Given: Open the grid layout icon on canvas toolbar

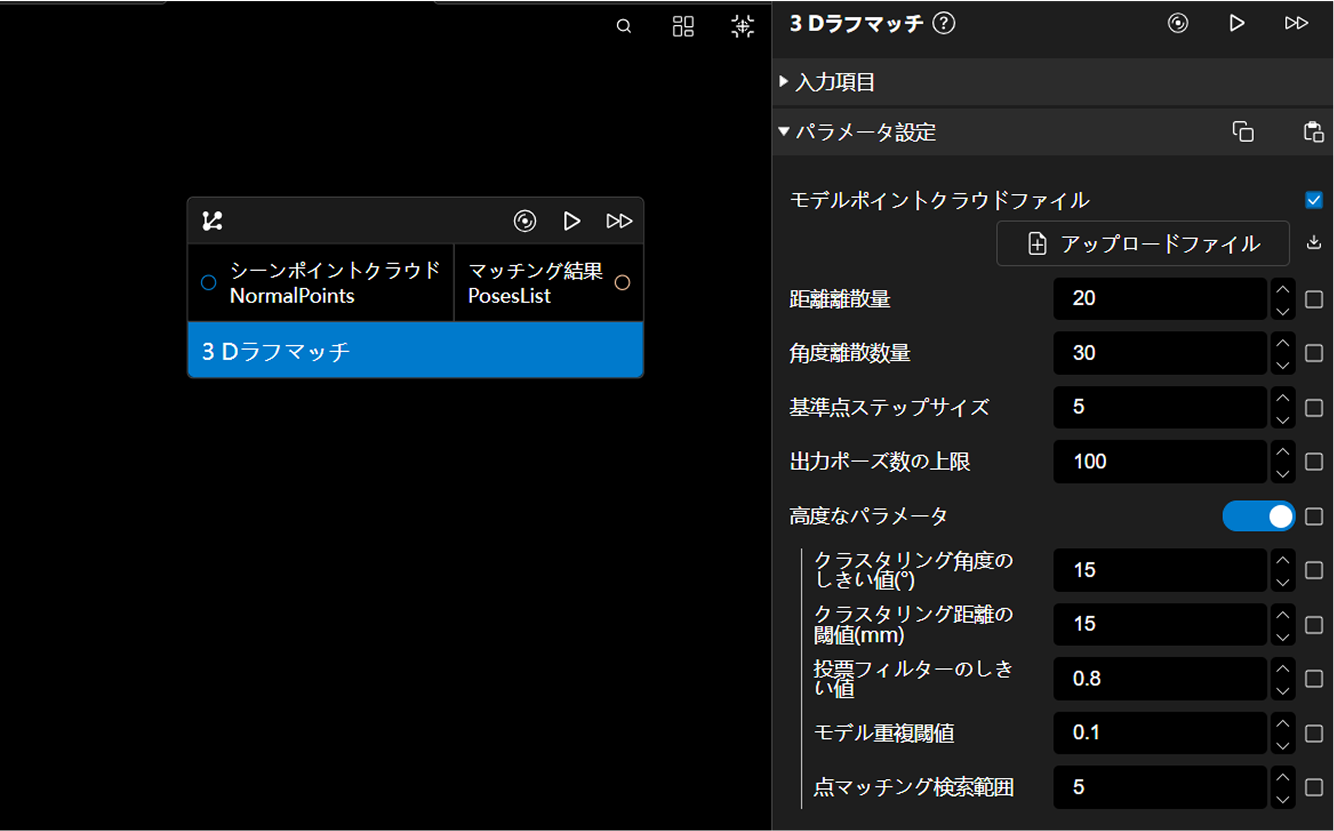Looking at the screenshot, I should tap(683, 27).
